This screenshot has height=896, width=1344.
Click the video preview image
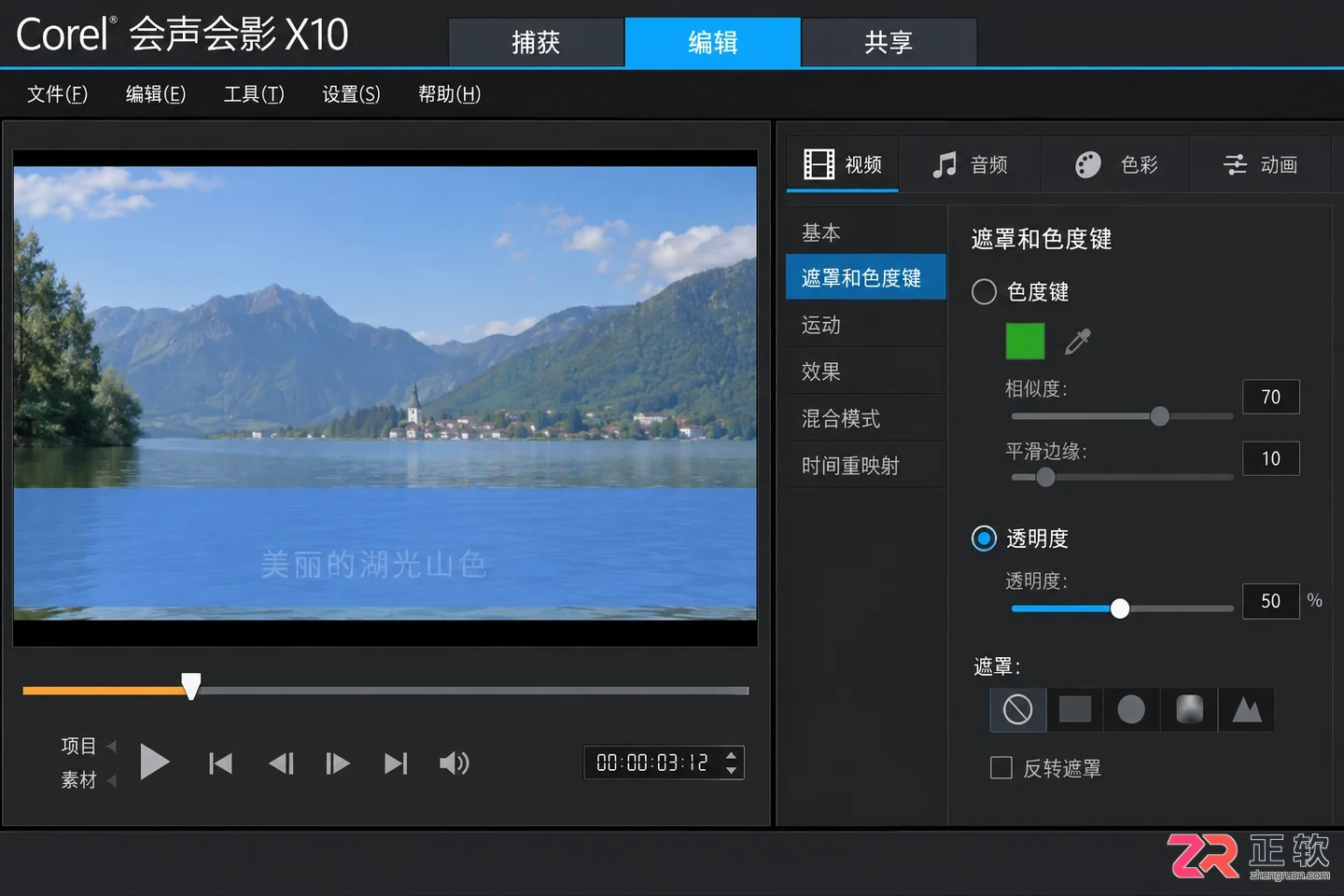(385, 393)
